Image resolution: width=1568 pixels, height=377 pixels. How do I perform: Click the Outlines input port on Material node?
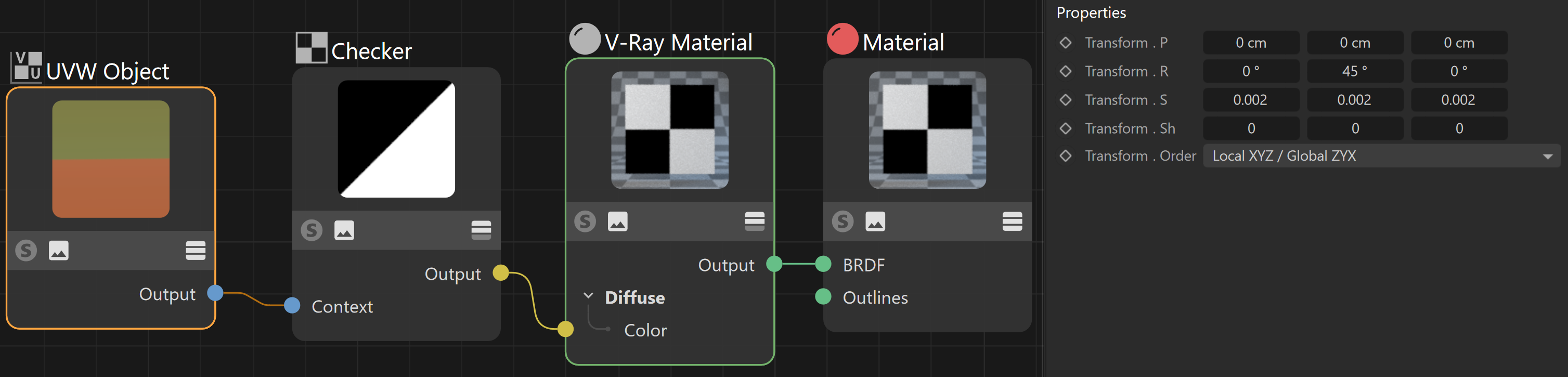[x=823, y=296]
